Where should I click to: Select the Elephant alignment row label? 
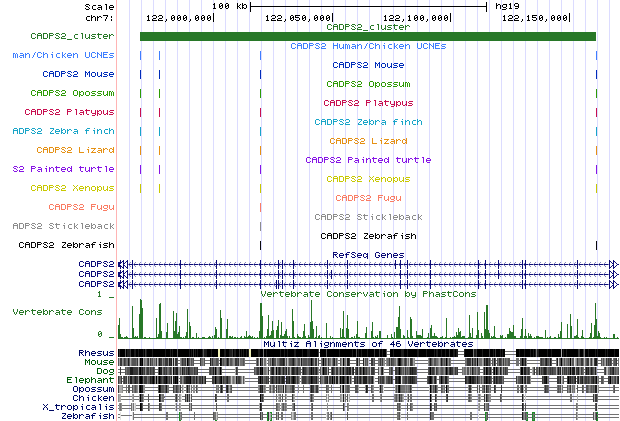pyautogui.click(x=93, y=380)
